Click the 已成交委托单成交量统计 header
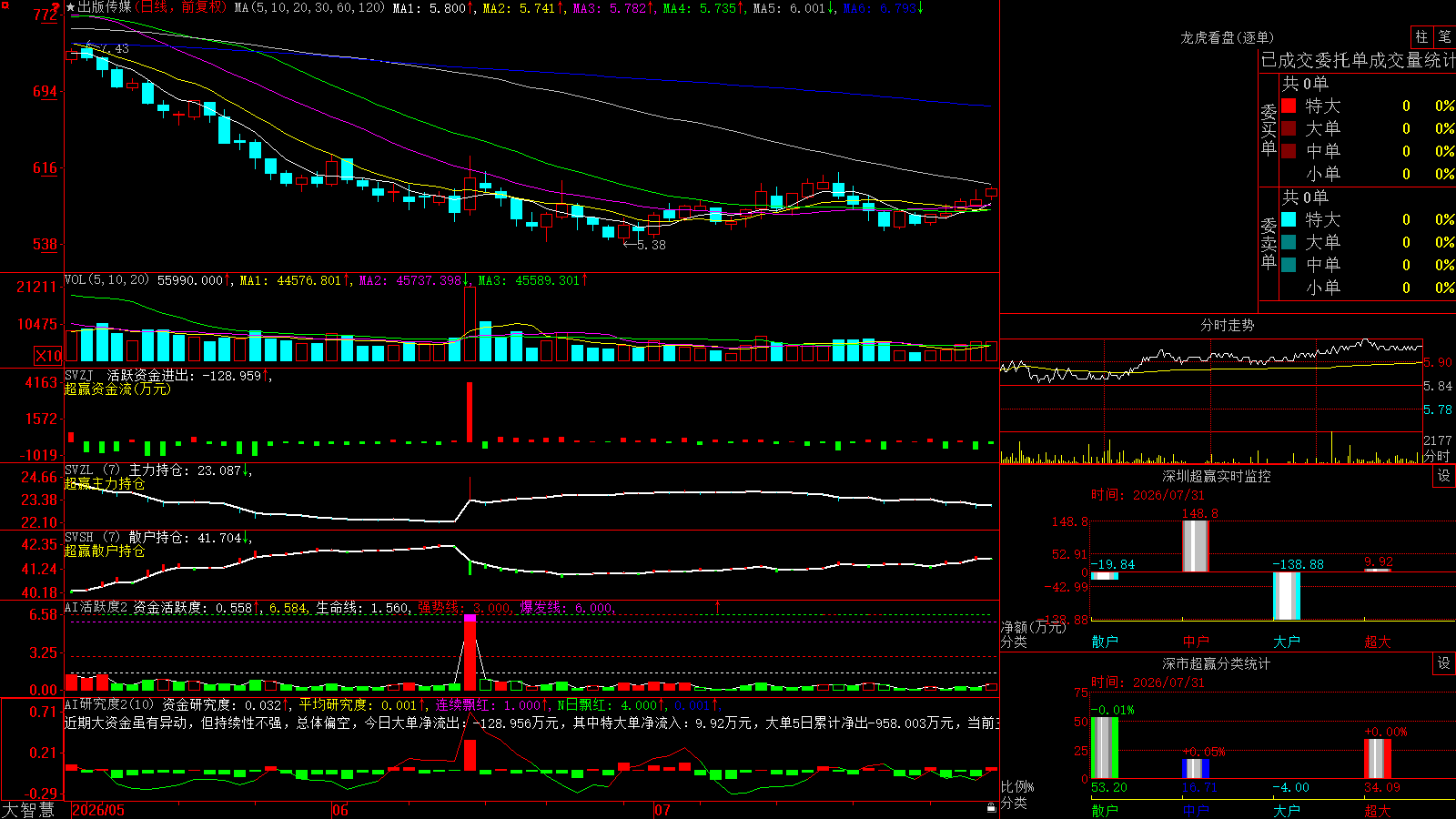 tap(1358, 60)
